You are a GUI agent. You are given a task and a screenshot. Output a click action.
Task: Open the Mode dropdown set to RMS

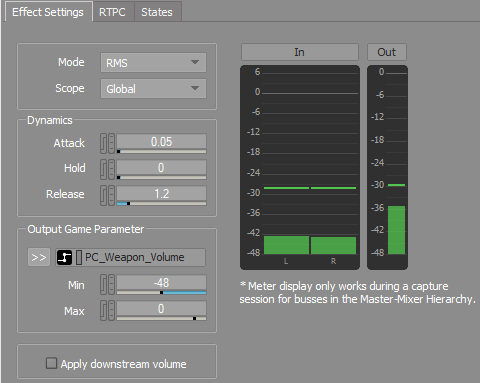click(153, 63)
